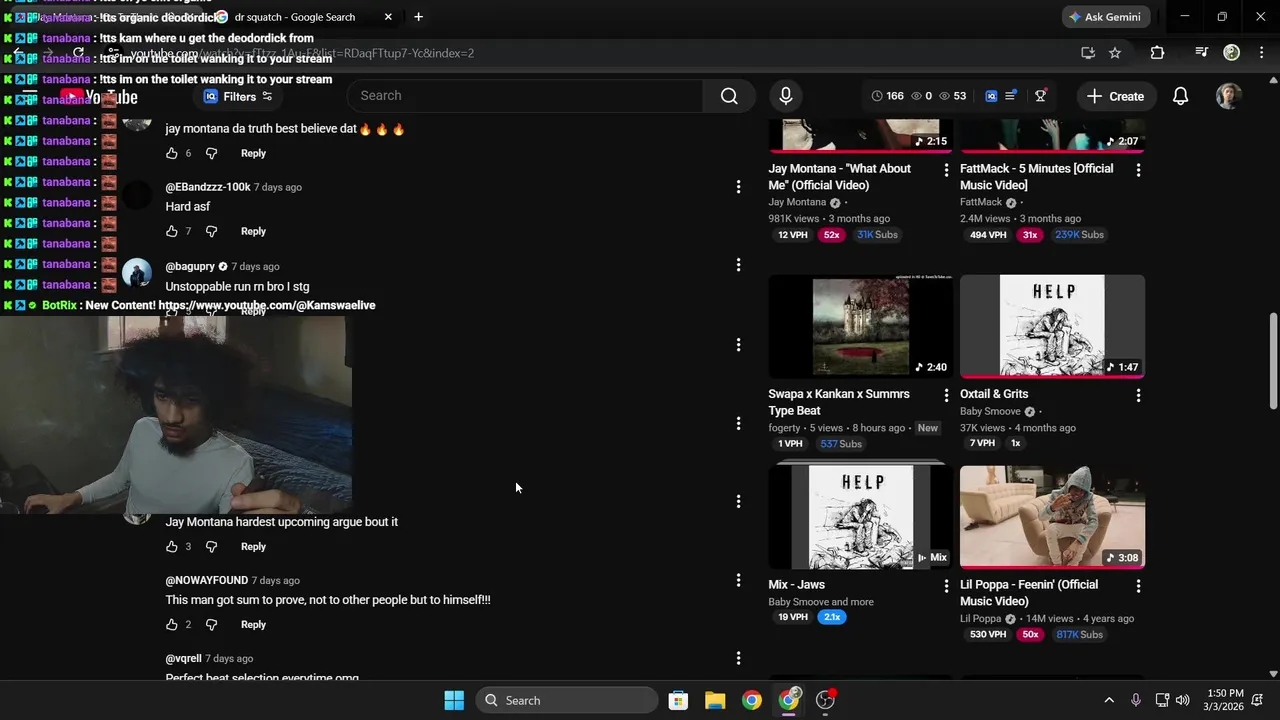Image resolution: width=1280 pixels, height=720 pixels.
Task: Open more options for 'What About Me' video
Action: coord(946,170)
